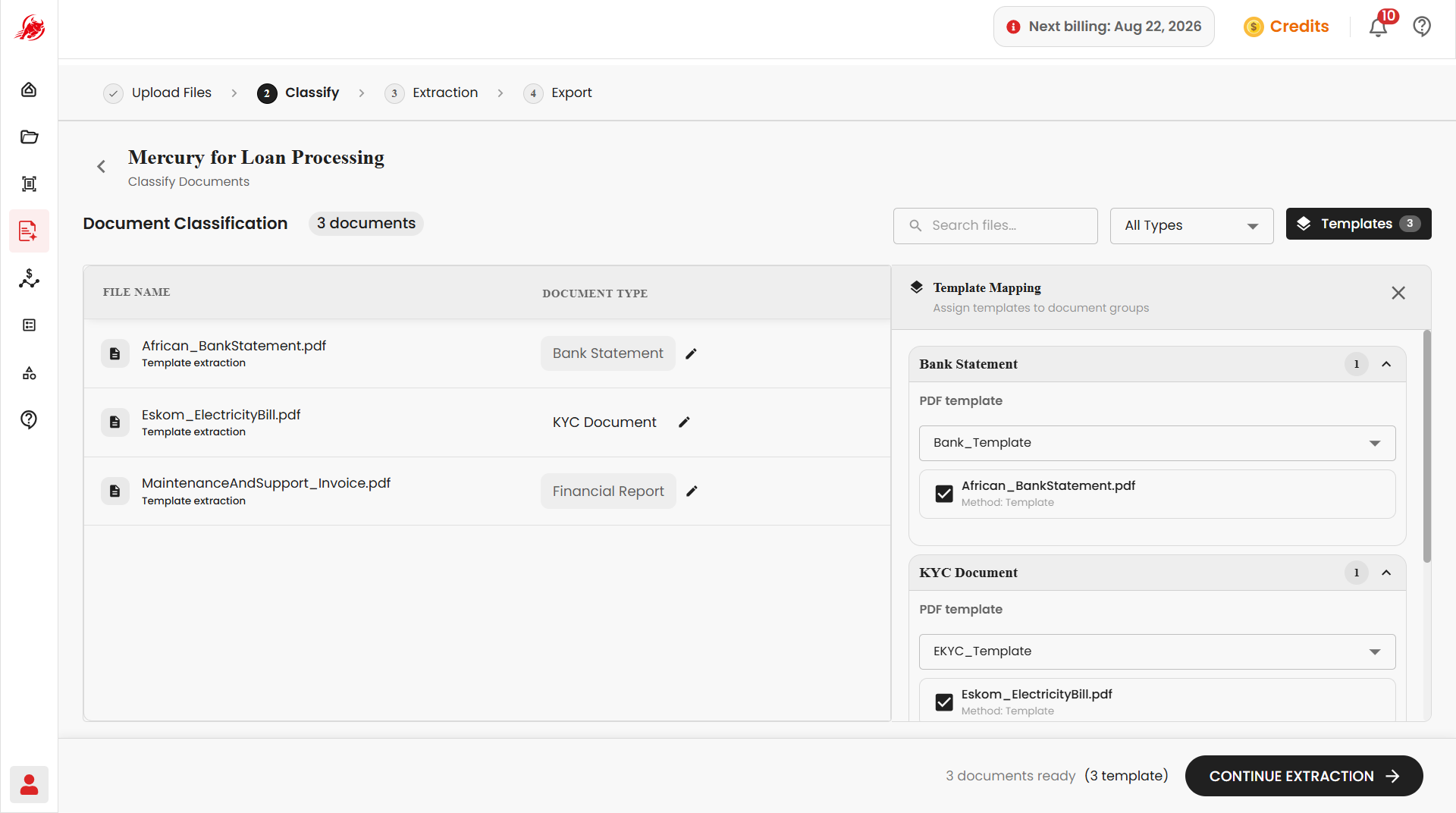This screenshot has width=1456, height=813.
Task: Click the KYC Document group count badge
Action: coord(1356,573)
